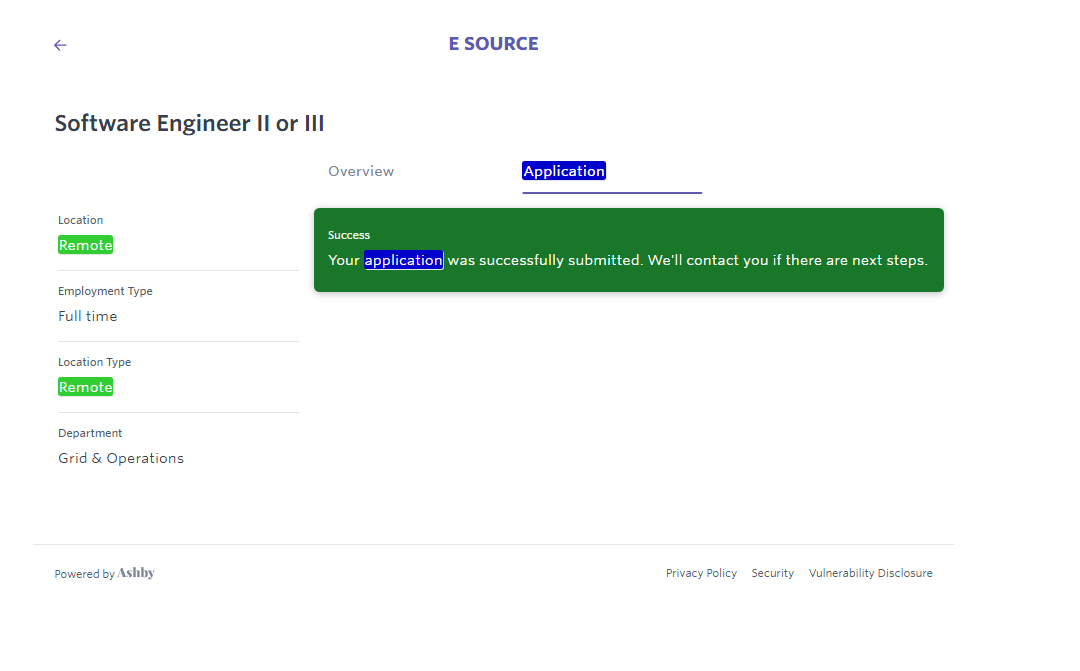Click the Location Type label
The width and height of the screenshot is (1080, 671).
(x=94, y=362)
